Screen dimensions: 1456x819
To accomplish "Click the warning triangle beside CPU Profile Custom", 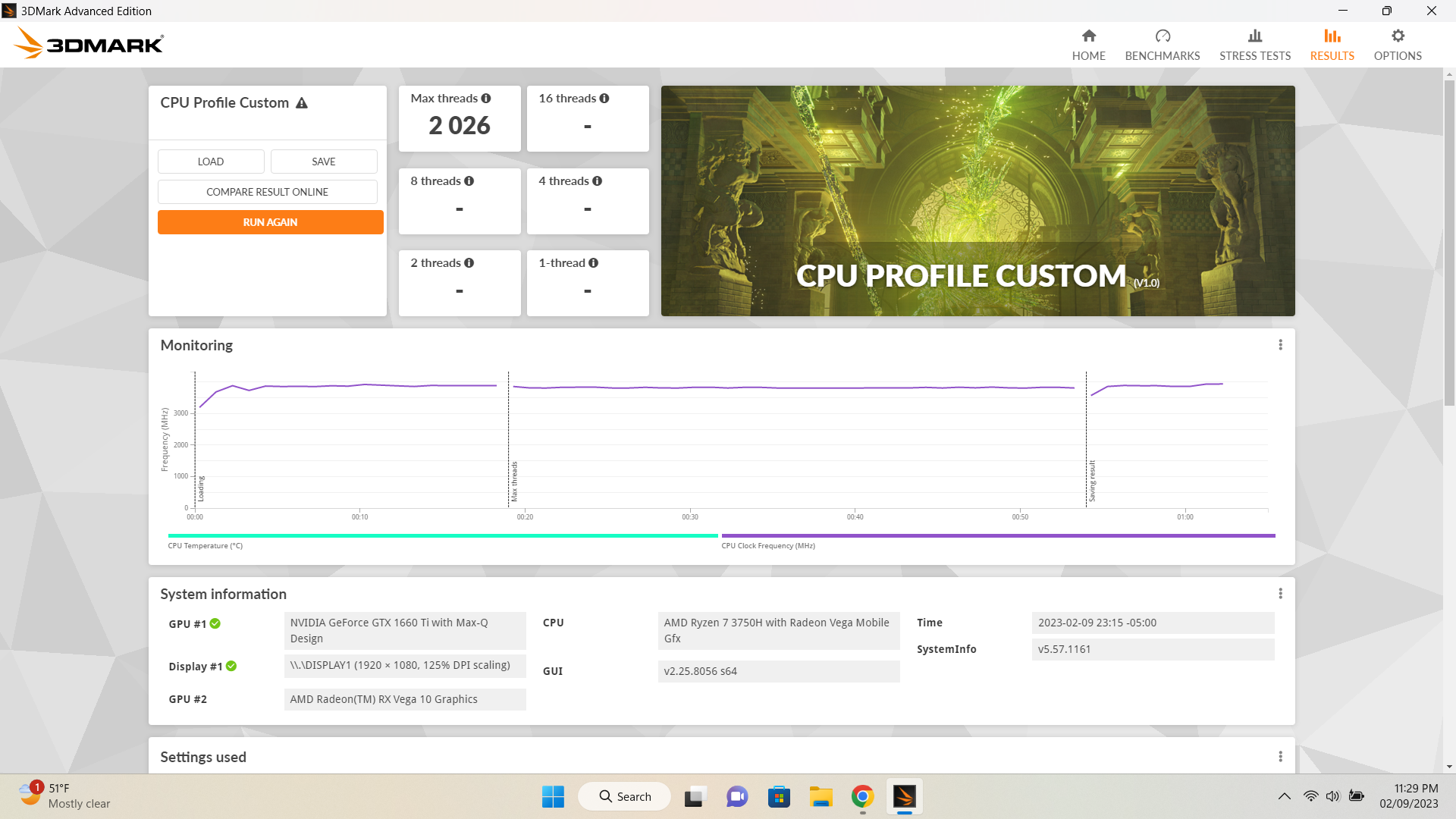I will 302,103.
